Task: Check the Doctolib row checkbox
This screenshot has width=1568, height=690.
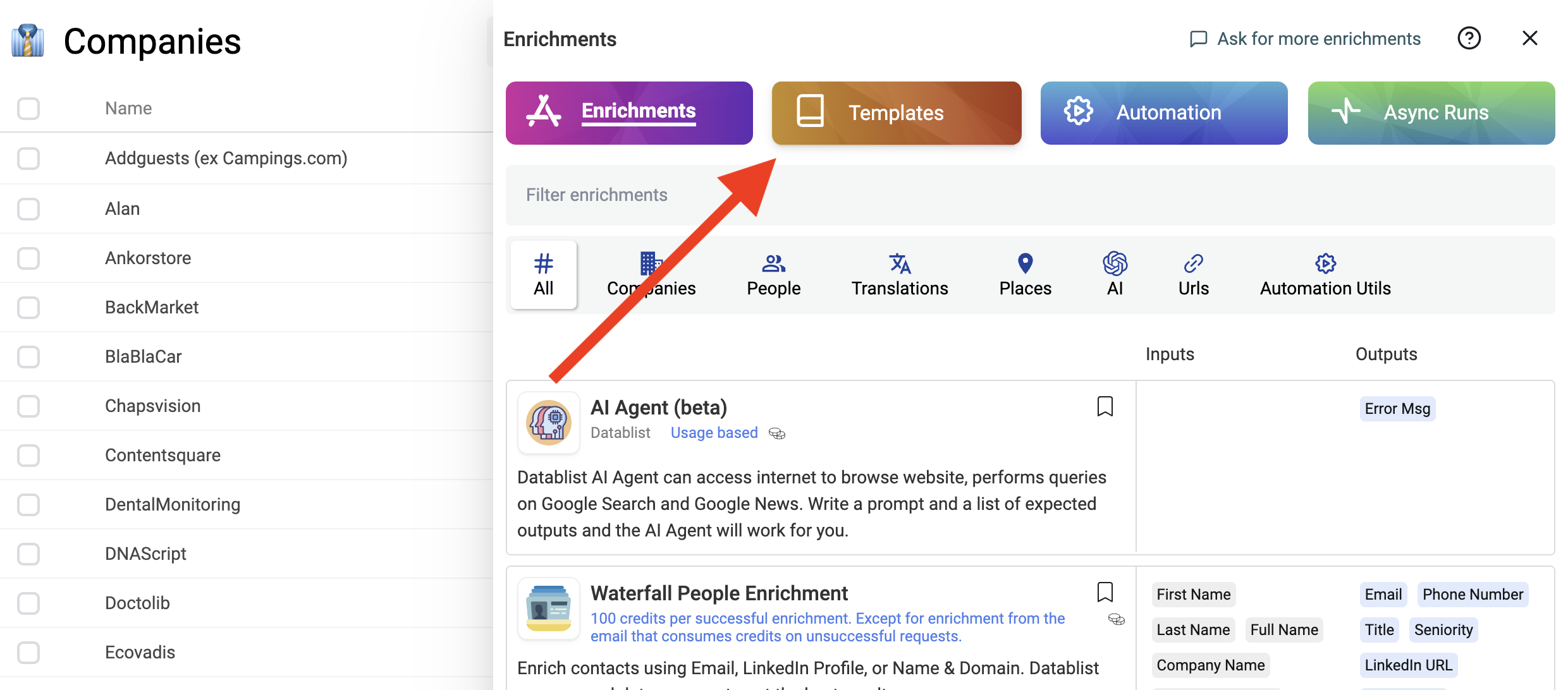Action: tap(28, 603)
